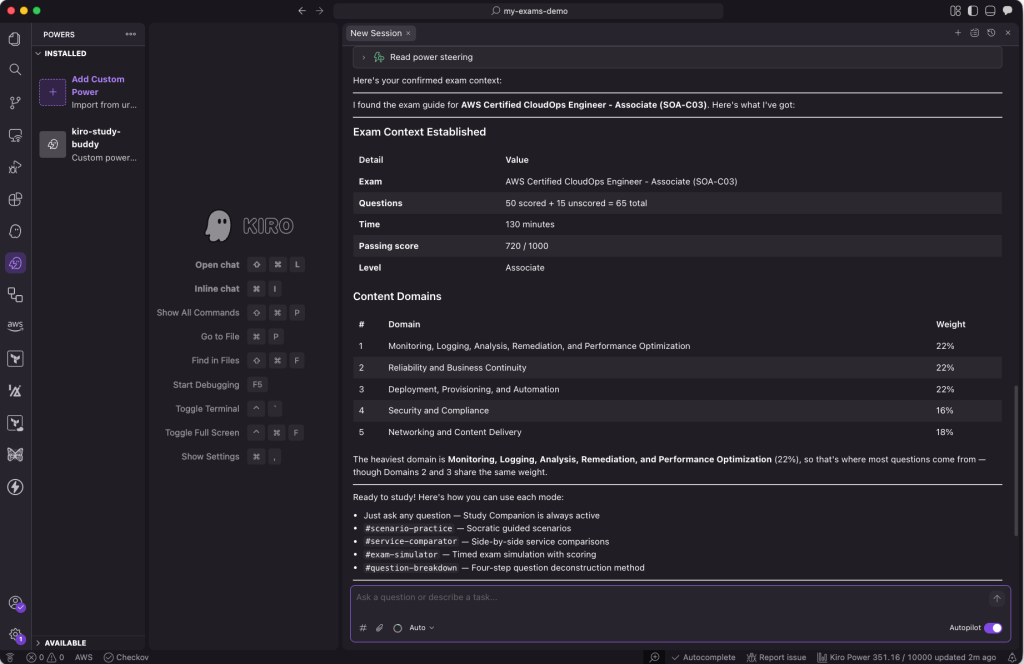
Task: Click the notification bell in status bar
Action: click(1012, 657)
